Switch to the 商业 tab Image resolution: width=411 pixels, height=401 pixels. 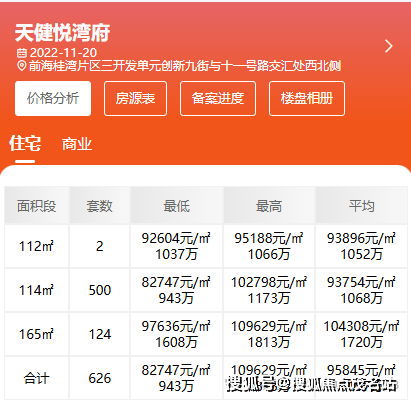click(x=77, y=144)
